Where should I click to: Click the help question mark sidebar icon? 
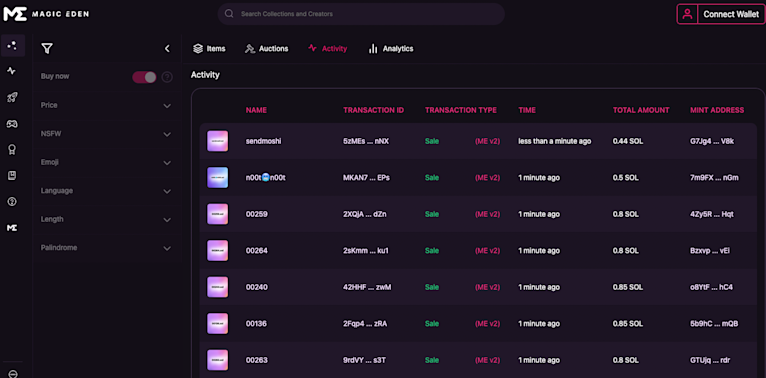pos(12,201)
